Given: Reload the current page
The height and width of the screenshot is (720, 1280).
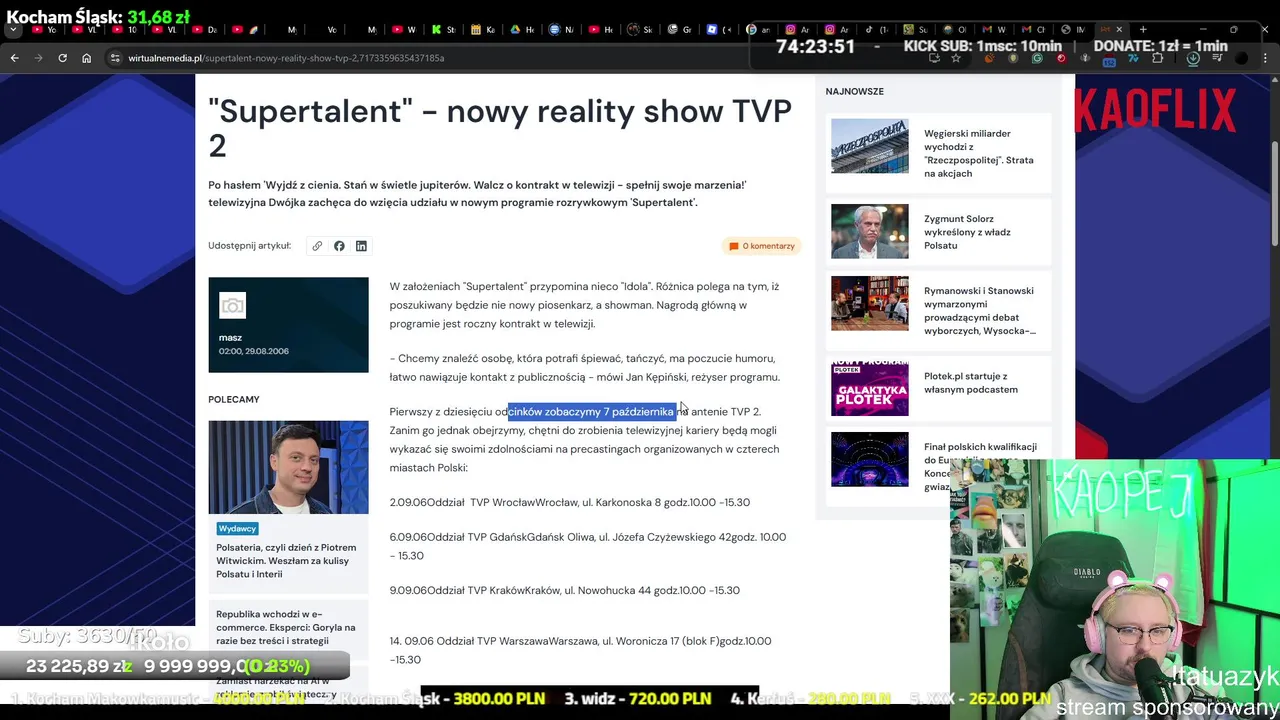Looking at the screenshot, I should pyautogui.click(x=62, y=58).
